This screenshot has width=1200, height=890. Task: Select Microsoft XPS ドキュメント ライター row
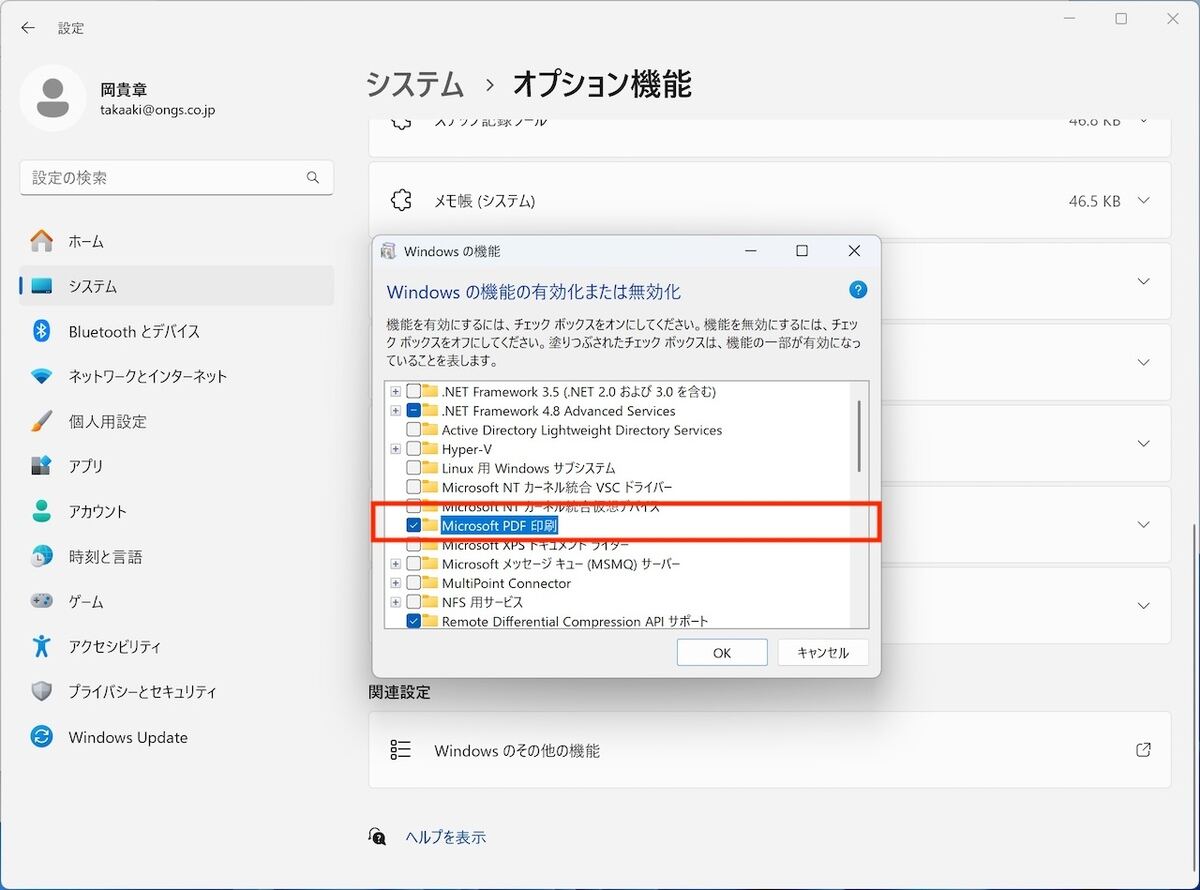[535, 545]
